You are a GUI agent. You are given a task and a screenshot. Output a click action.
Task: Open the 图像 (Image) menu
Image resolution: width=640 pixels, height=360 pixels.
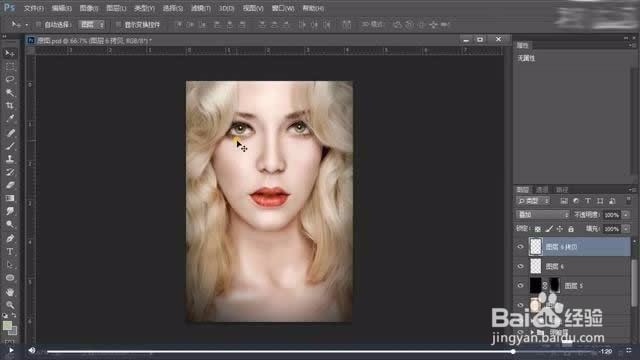[89, 8]
